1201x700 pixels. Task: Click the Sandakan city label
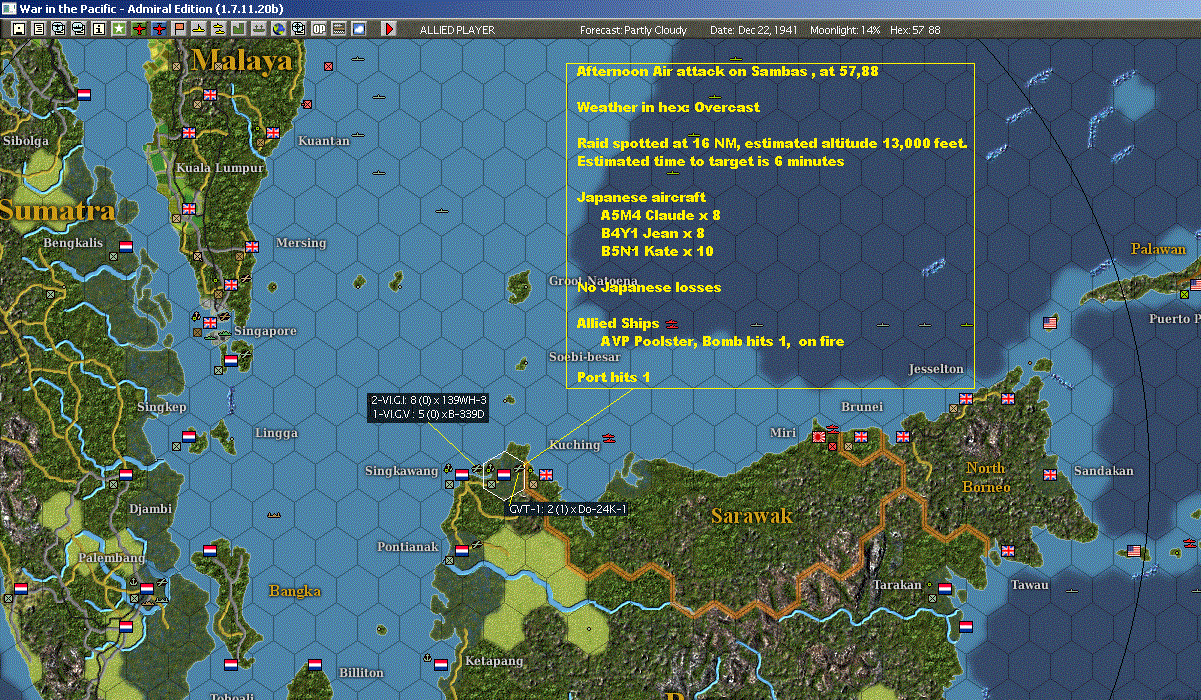[1104, 471]
